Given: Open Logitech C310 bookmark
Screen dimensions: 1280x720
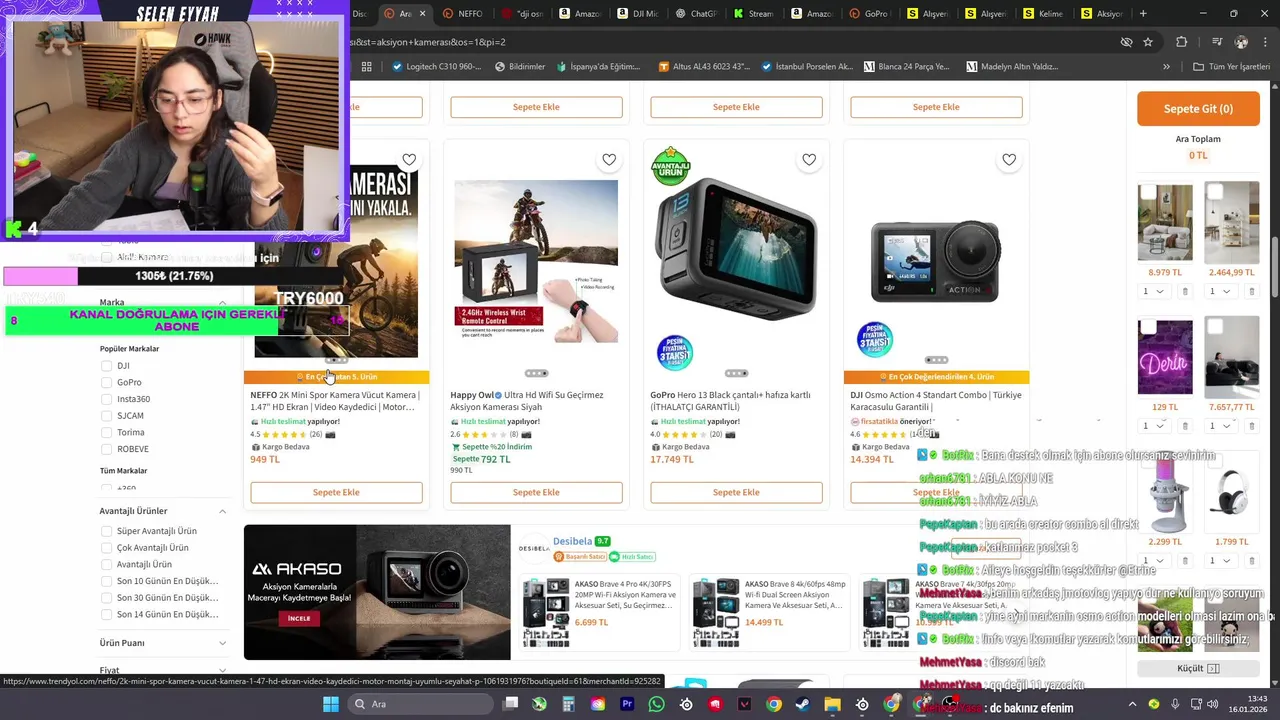Looking at the screenshot, I should [x=436, y=67].
